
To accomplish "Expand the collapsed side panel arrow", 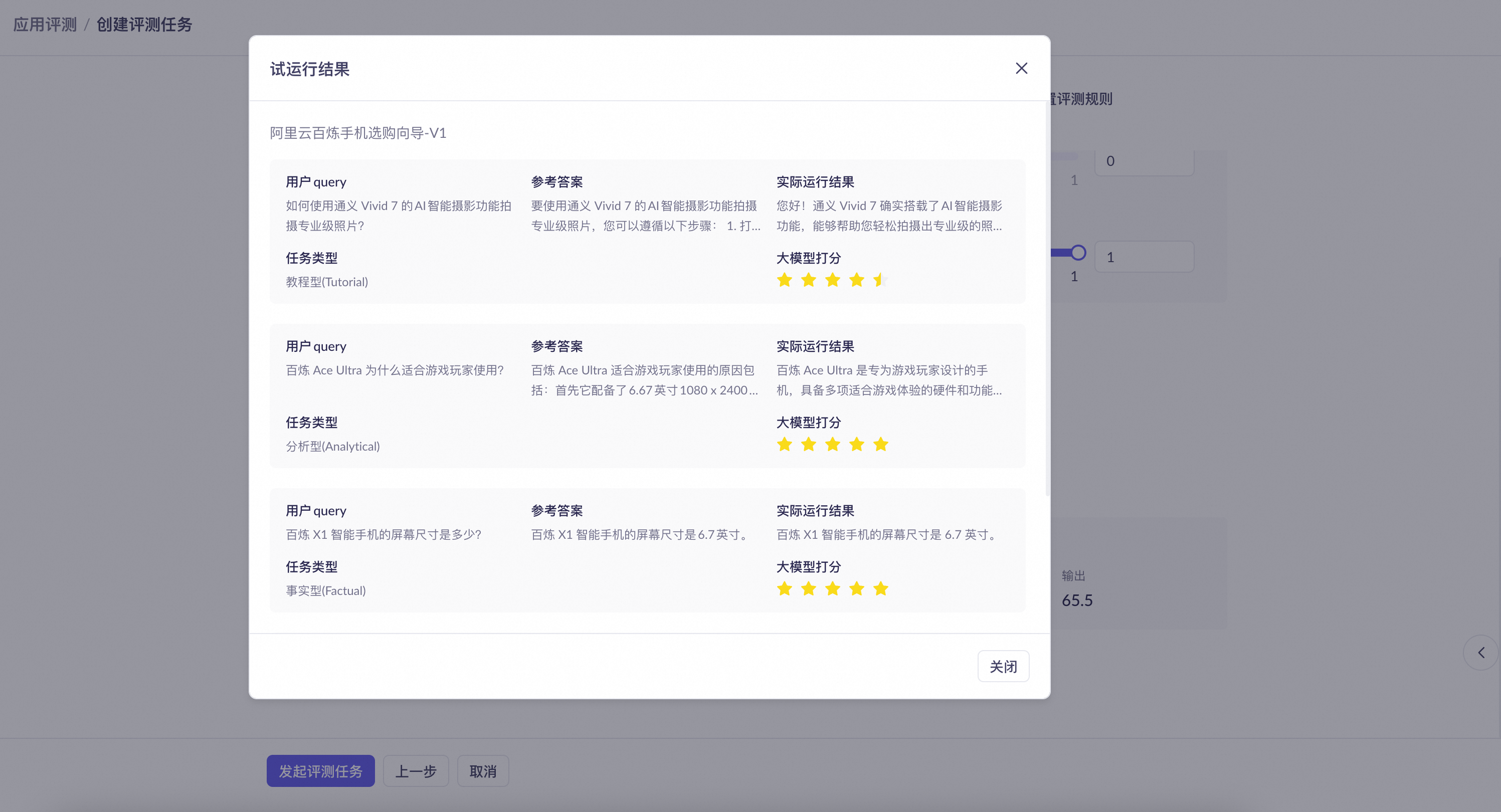I will pyautogui.click(x=1480, y=653).
